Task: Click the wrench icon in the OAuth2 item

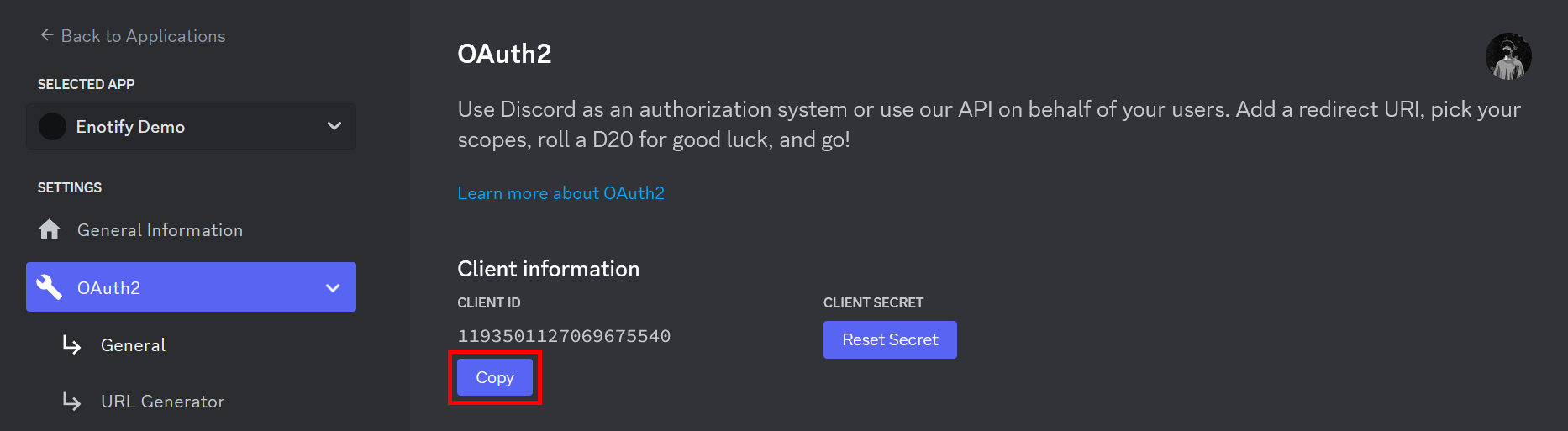Action: 50,287
